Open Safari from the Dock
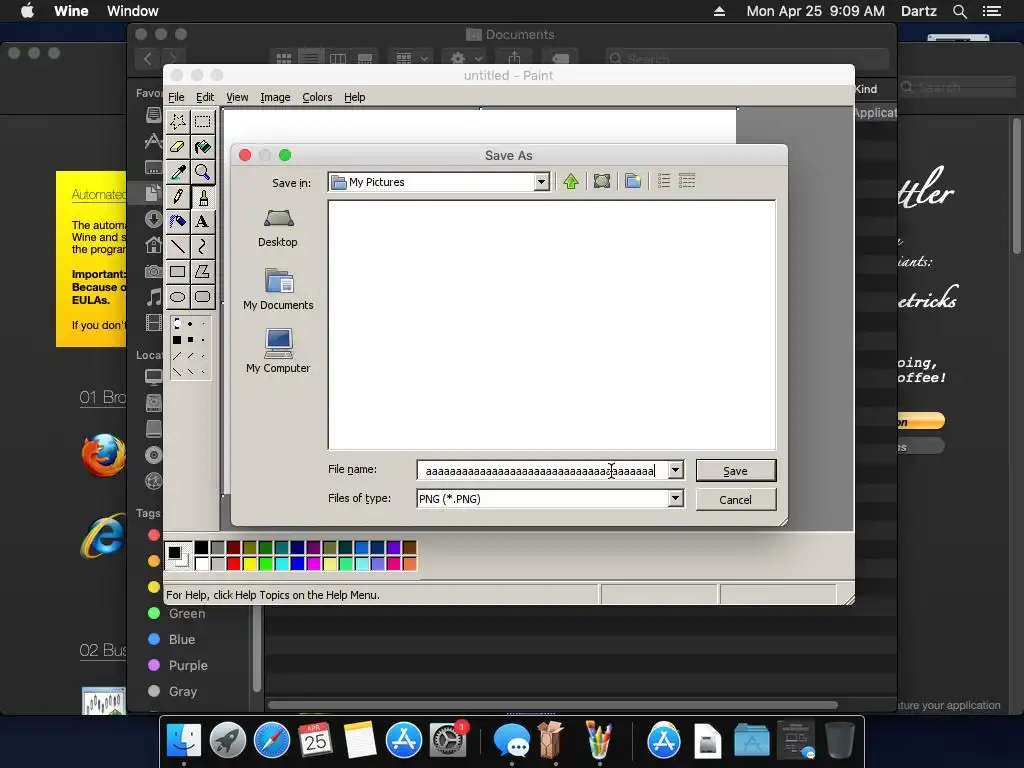The image size is (1024, 768). 272,741
